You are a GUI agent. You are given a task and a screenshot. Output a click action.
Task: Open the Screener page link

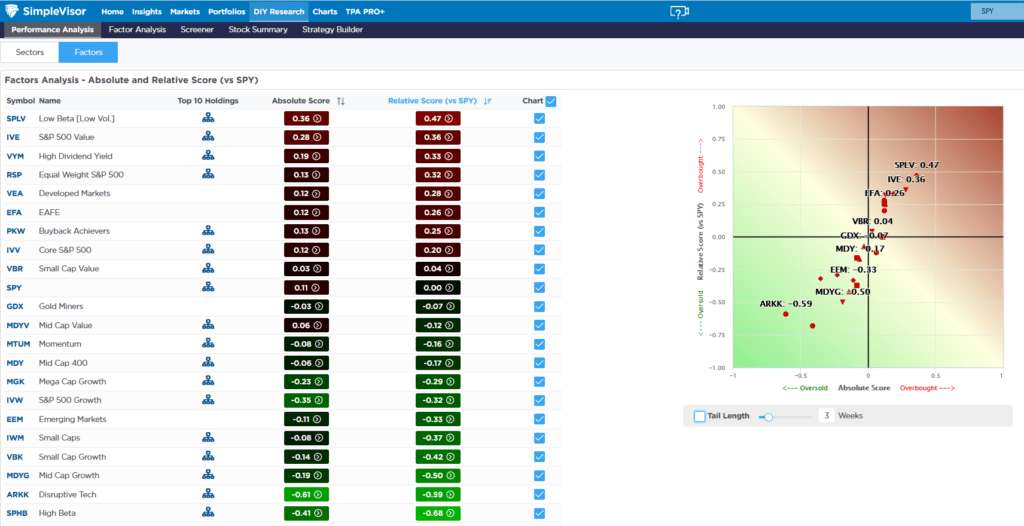point(197,30)
